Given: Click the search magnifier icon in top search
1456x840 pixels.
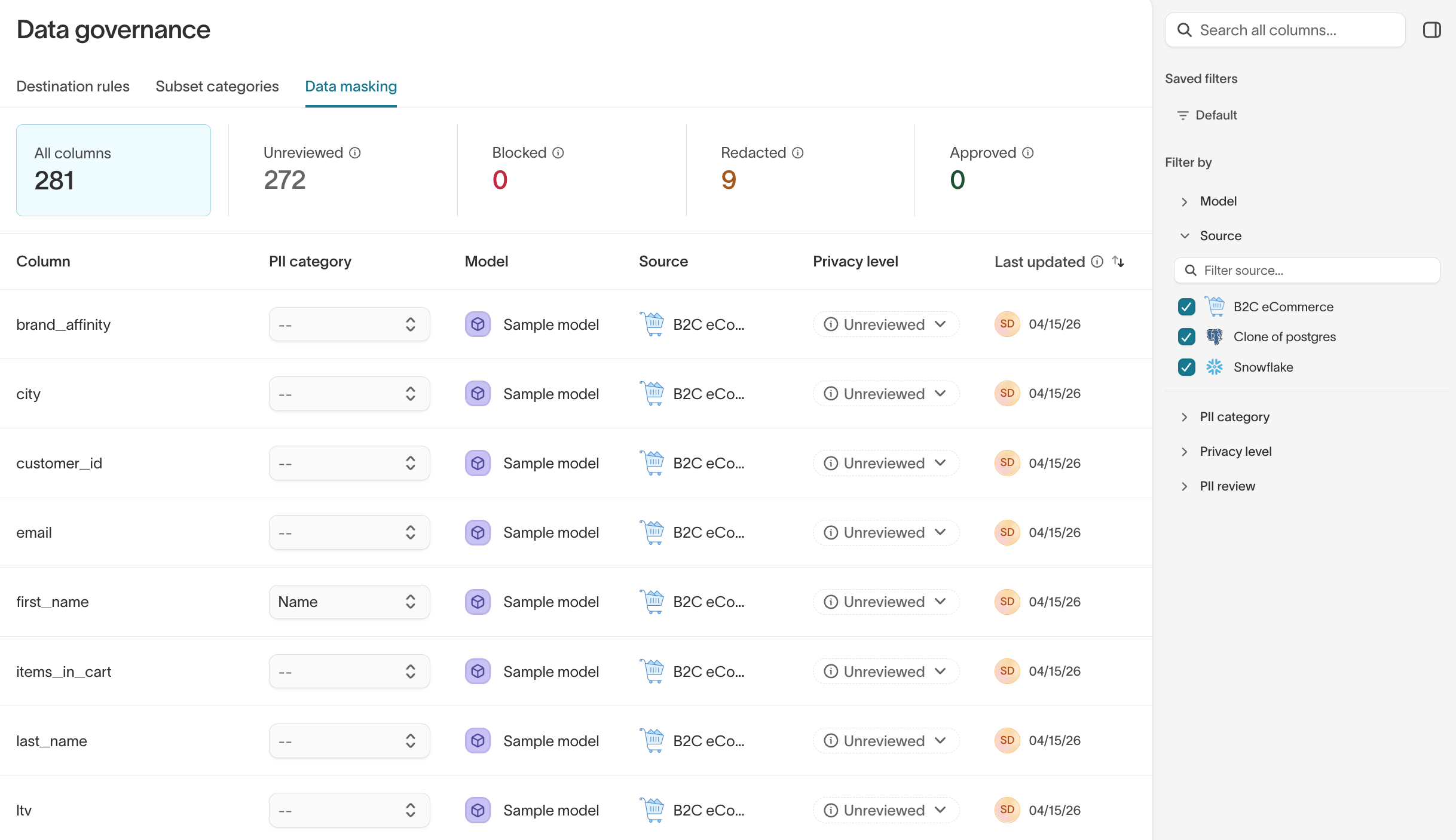Looking at the screenshot, I should [1185, 30].
